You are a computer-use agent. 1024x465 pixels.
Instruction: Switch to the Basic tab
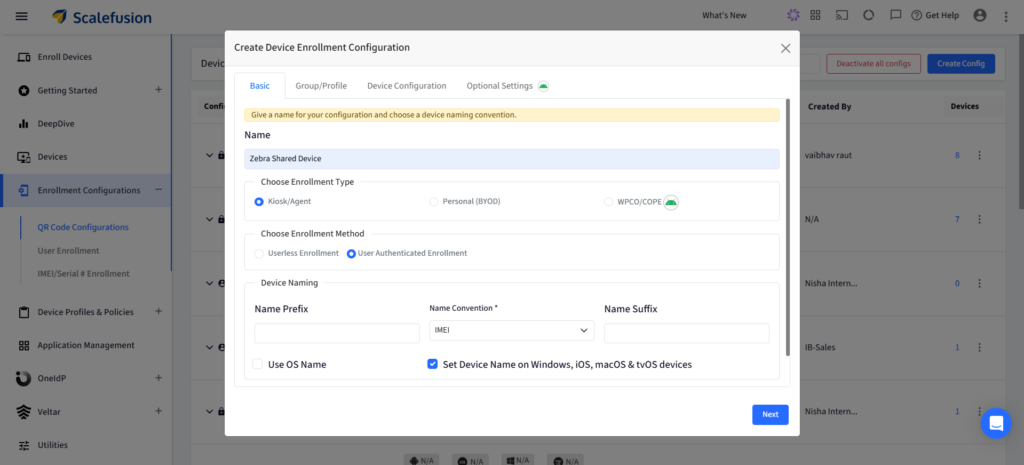point(260,86)
